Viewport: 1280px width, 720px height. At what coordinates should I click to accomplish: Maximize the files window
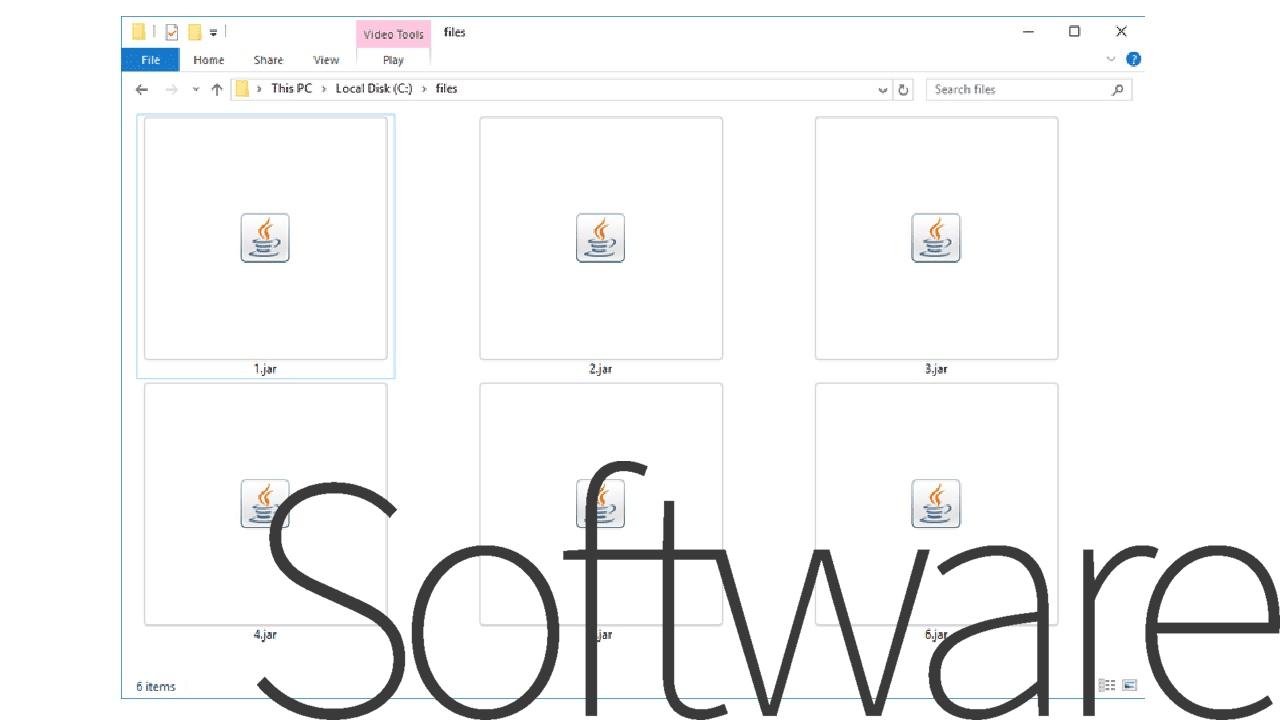tap(1074, 32)
